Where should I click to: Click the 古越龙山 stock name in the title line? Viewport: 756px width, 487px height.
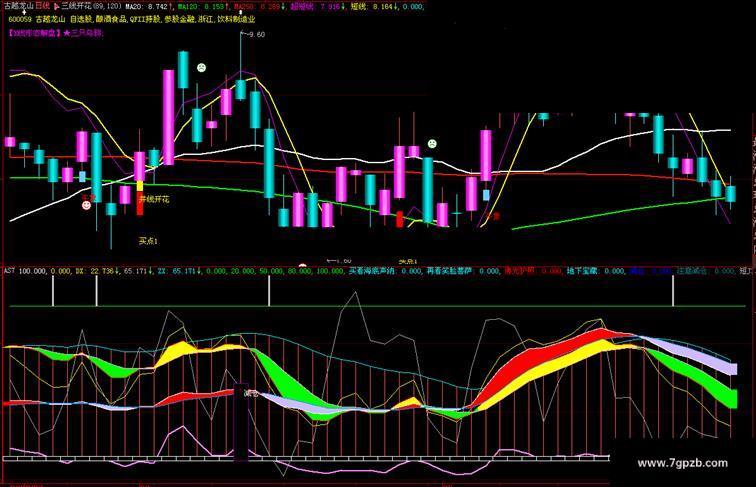click(x=19, y=6)
